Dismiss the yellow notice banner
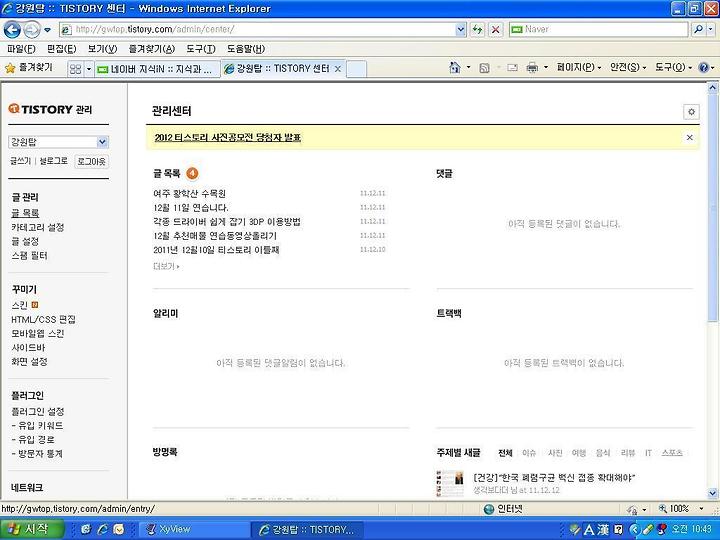 click(689, 137)
